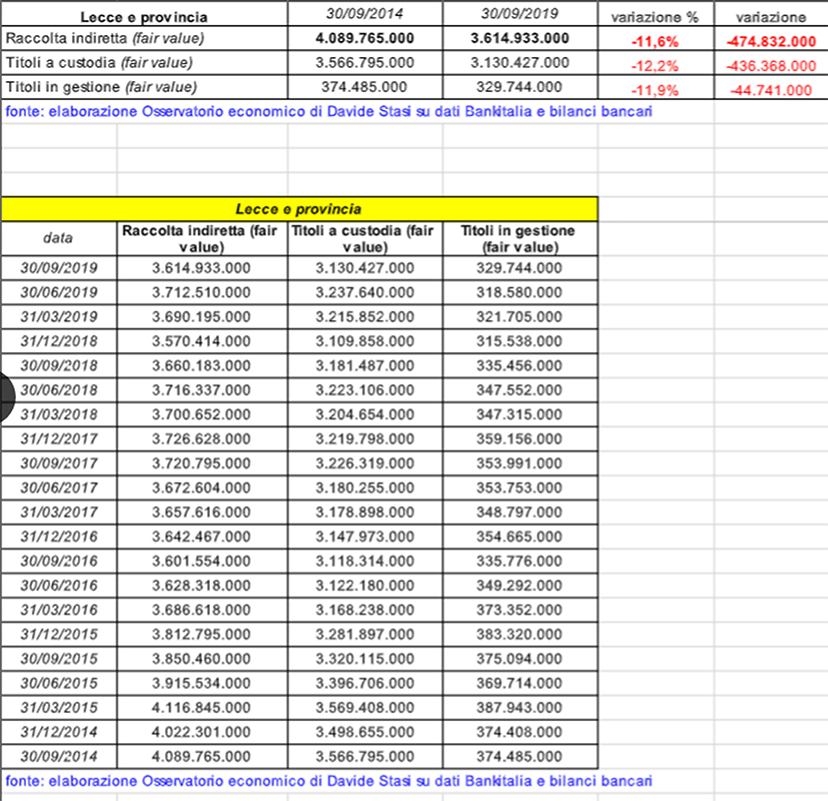This screenshot has width=828, height=801.
Task: Click the value 387.943.000
Action: click(520, 707)
